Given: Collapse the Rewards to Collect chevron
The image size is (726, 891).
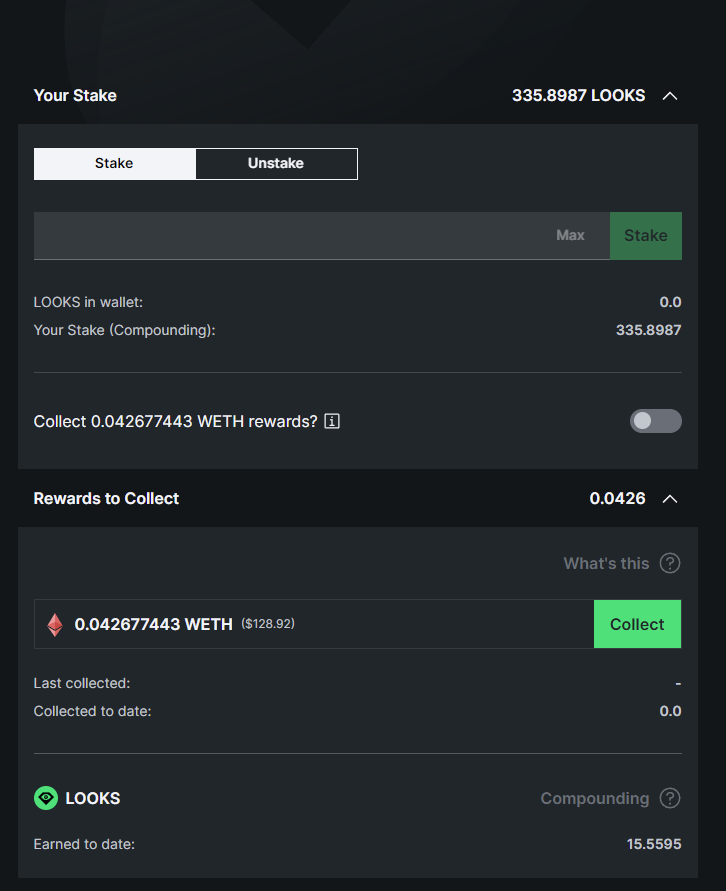Looking at the screenshot, I should click(670, 499).
